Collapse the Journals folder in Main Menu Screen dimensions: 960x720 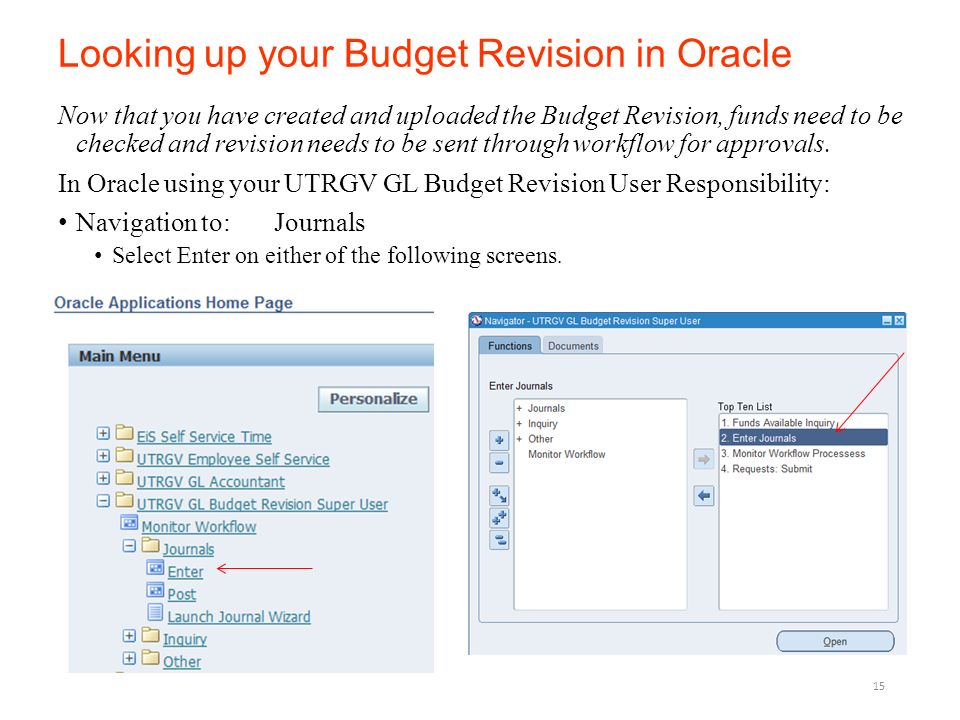coord(129,546)
